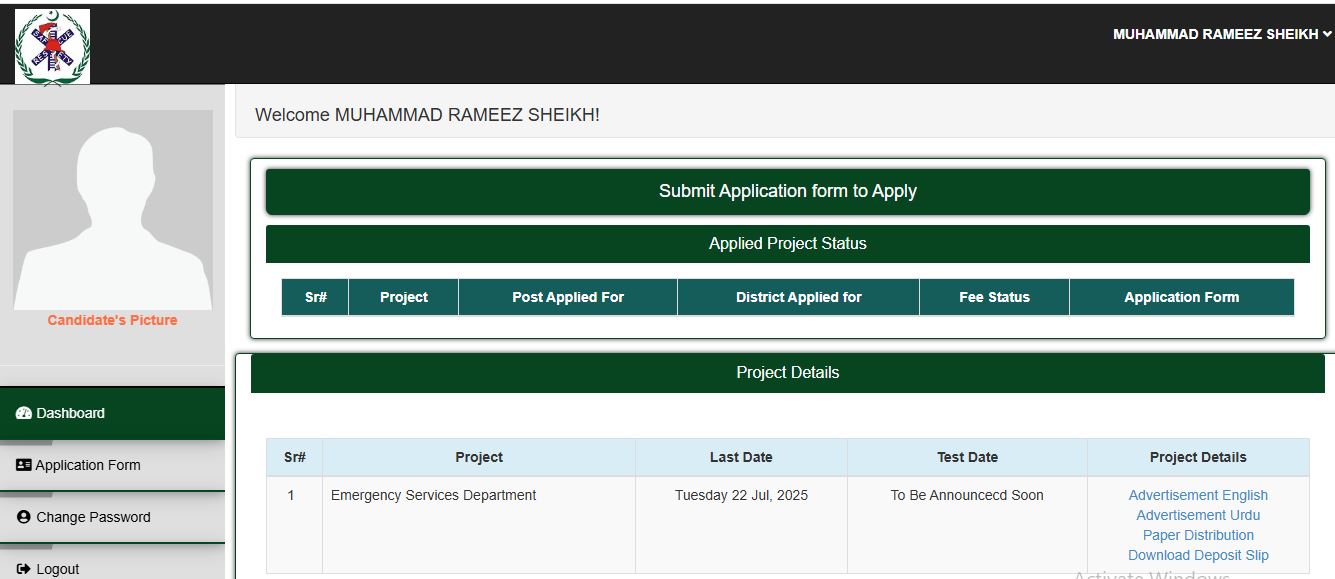Go to Application Form in sidebar
Viewport: 1335px width, 579px height.
click(112, 465)
